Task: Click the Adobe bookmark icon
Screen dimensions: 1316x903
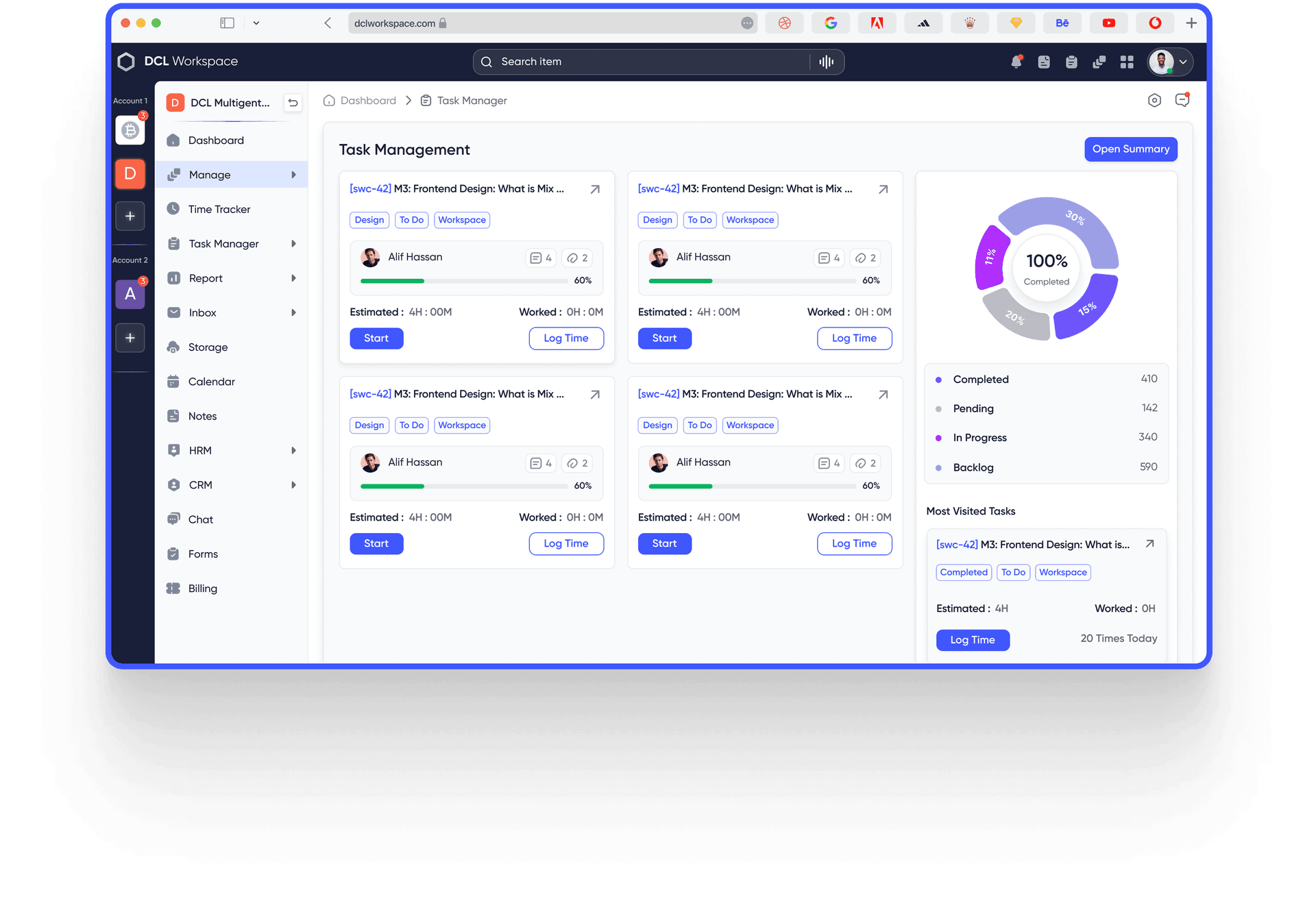Action: tap(877, 23)
